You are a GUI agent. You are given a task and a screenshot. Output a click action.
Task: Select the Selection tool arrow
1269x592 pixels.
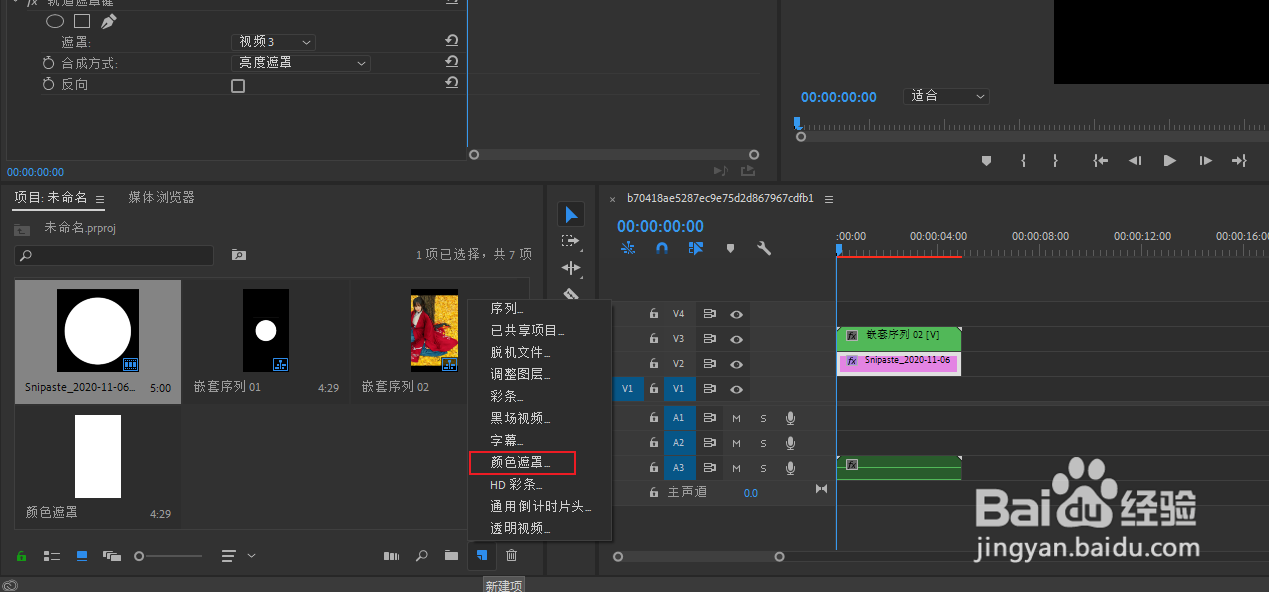571,214
